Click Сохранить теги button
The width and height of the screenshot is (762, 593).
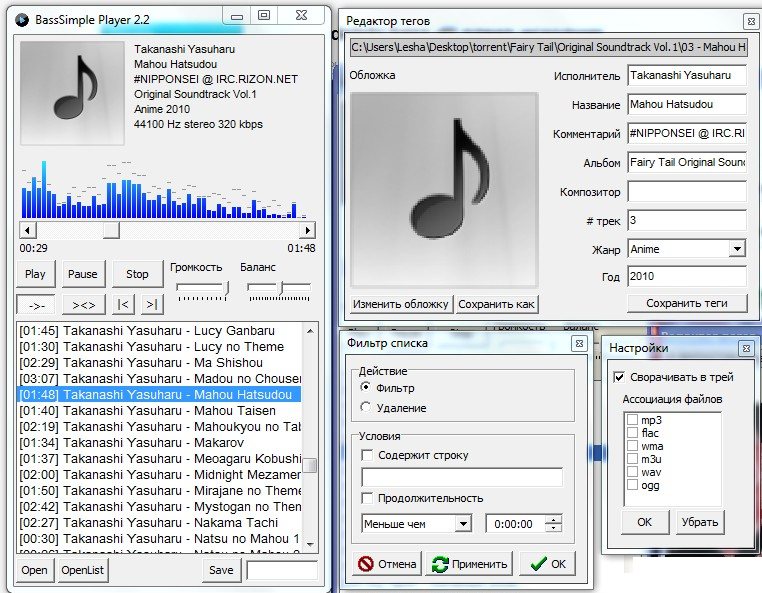pyautogui.click(x=686, y=303)
